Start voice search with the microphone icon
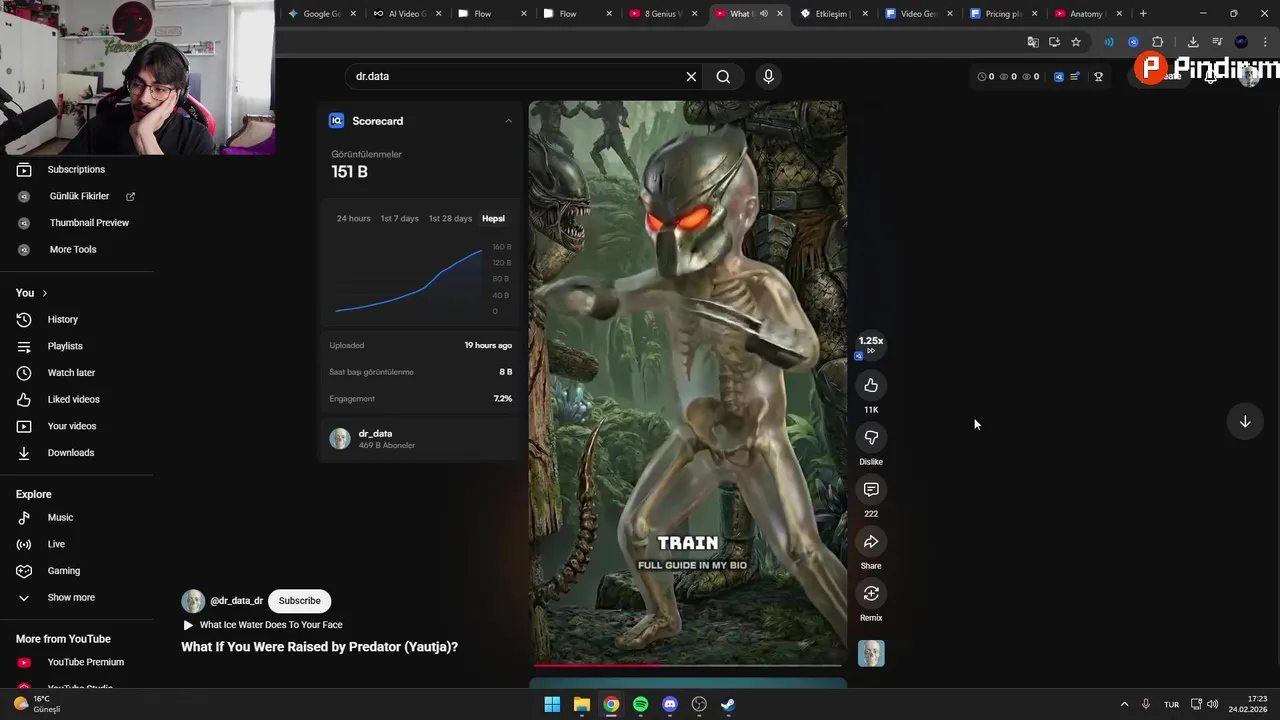This screenshot has width=1280, height=720. click(x=768, y=76)
